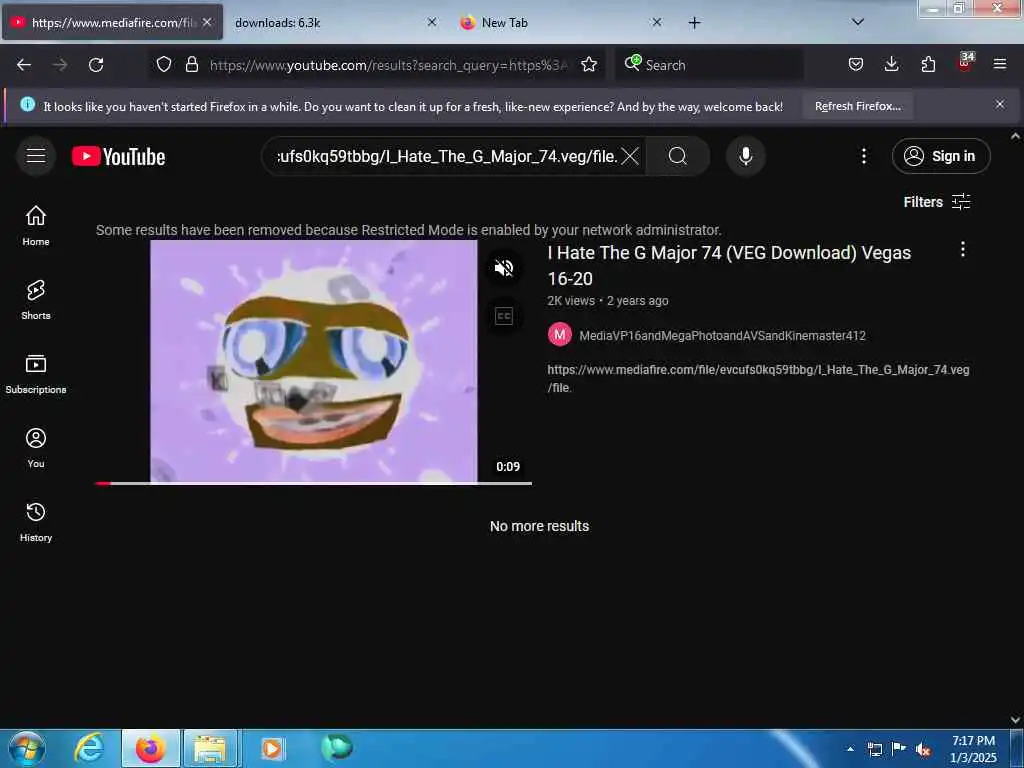This screenshot has width=1024, height=768.
Task: Clear the YouTube search query with X
Action: tap(630, 156)
